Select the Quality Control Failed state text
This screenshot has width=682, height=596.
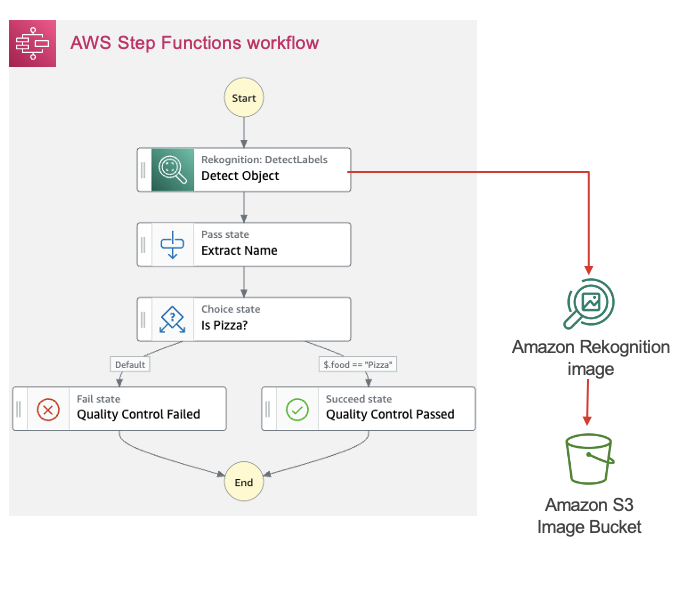coord(138,414)
